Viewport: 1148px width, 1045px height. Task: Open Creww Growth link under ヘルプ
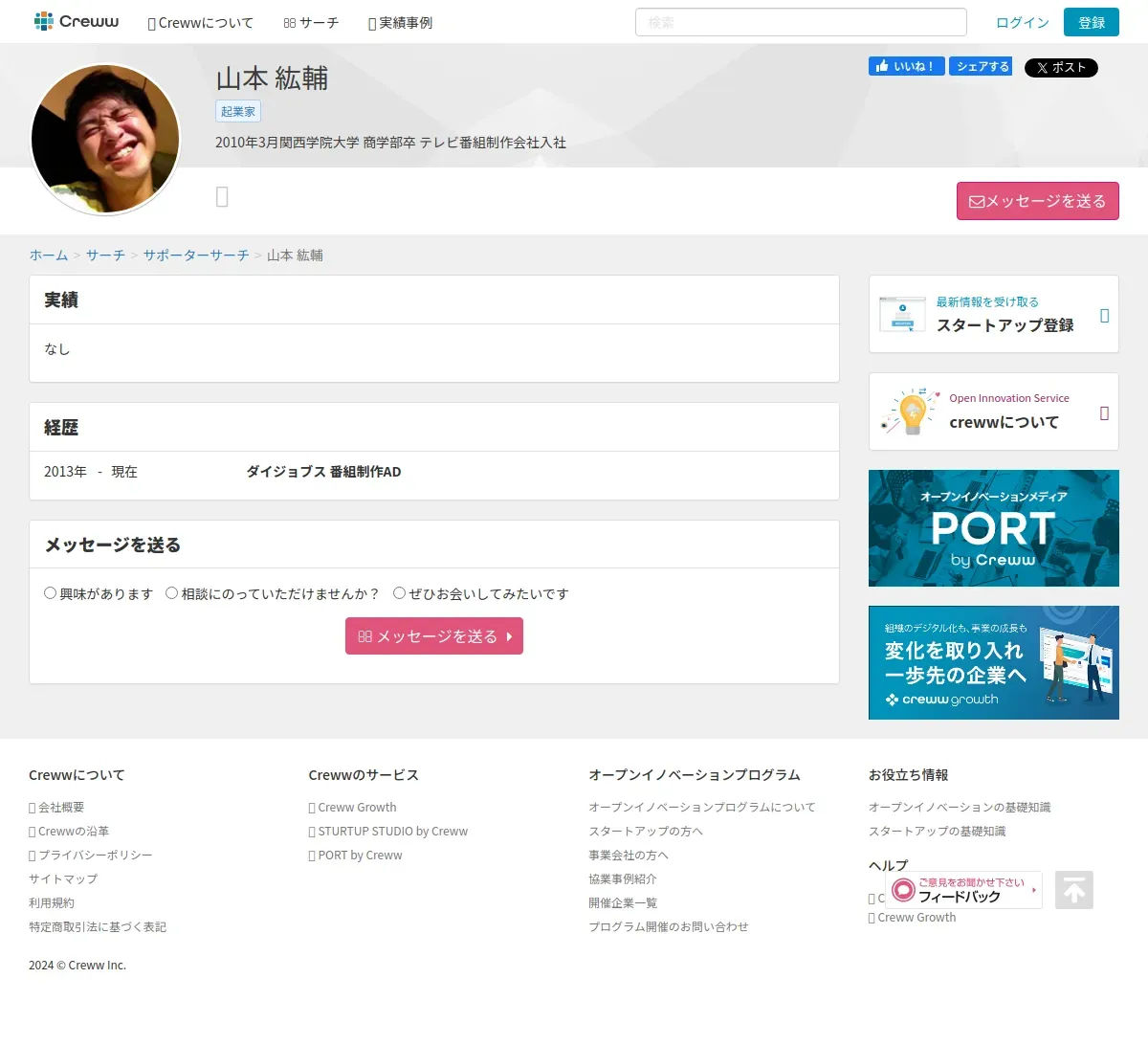point(912,918)
